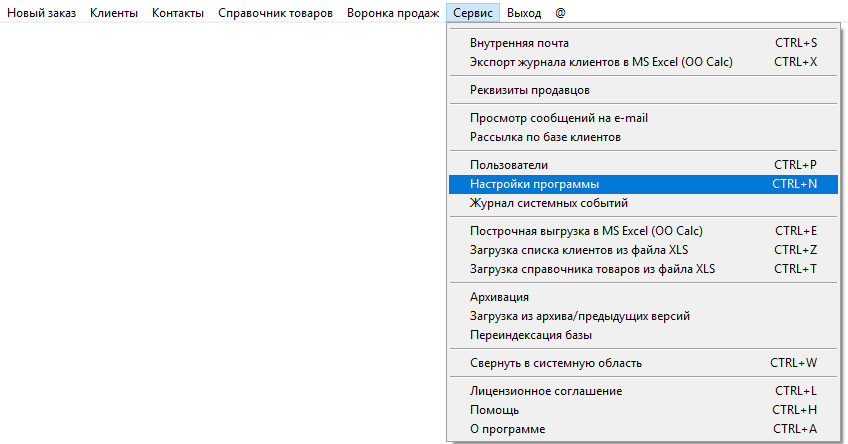This screenshot has width=848, height=444.
Task: Open Внутренняя почта
Action: point(519,43)
